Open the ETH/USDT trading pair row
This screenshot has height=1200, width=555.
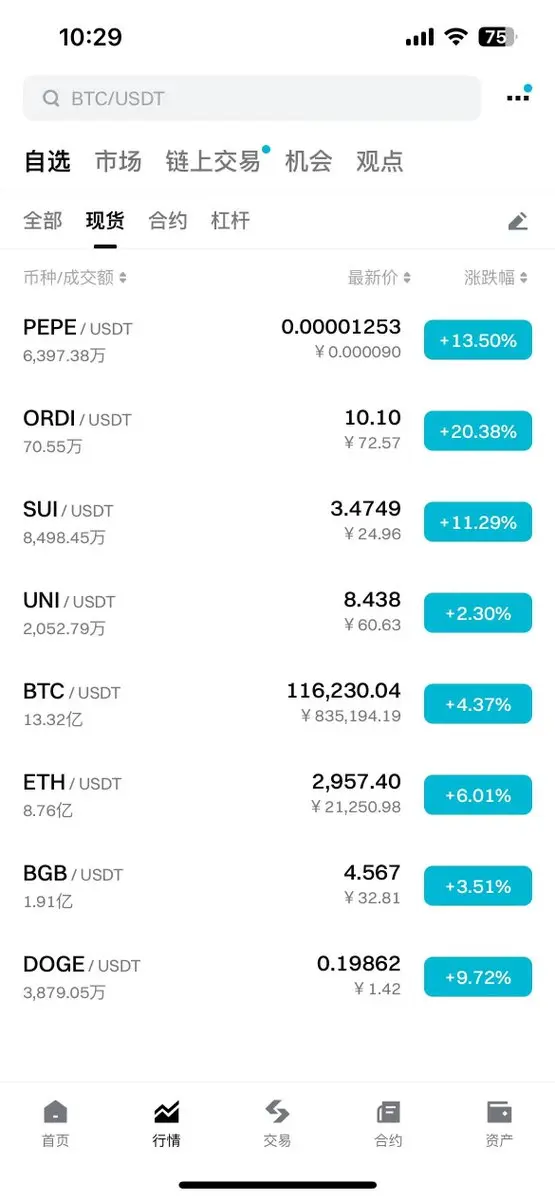coord(277,795)
